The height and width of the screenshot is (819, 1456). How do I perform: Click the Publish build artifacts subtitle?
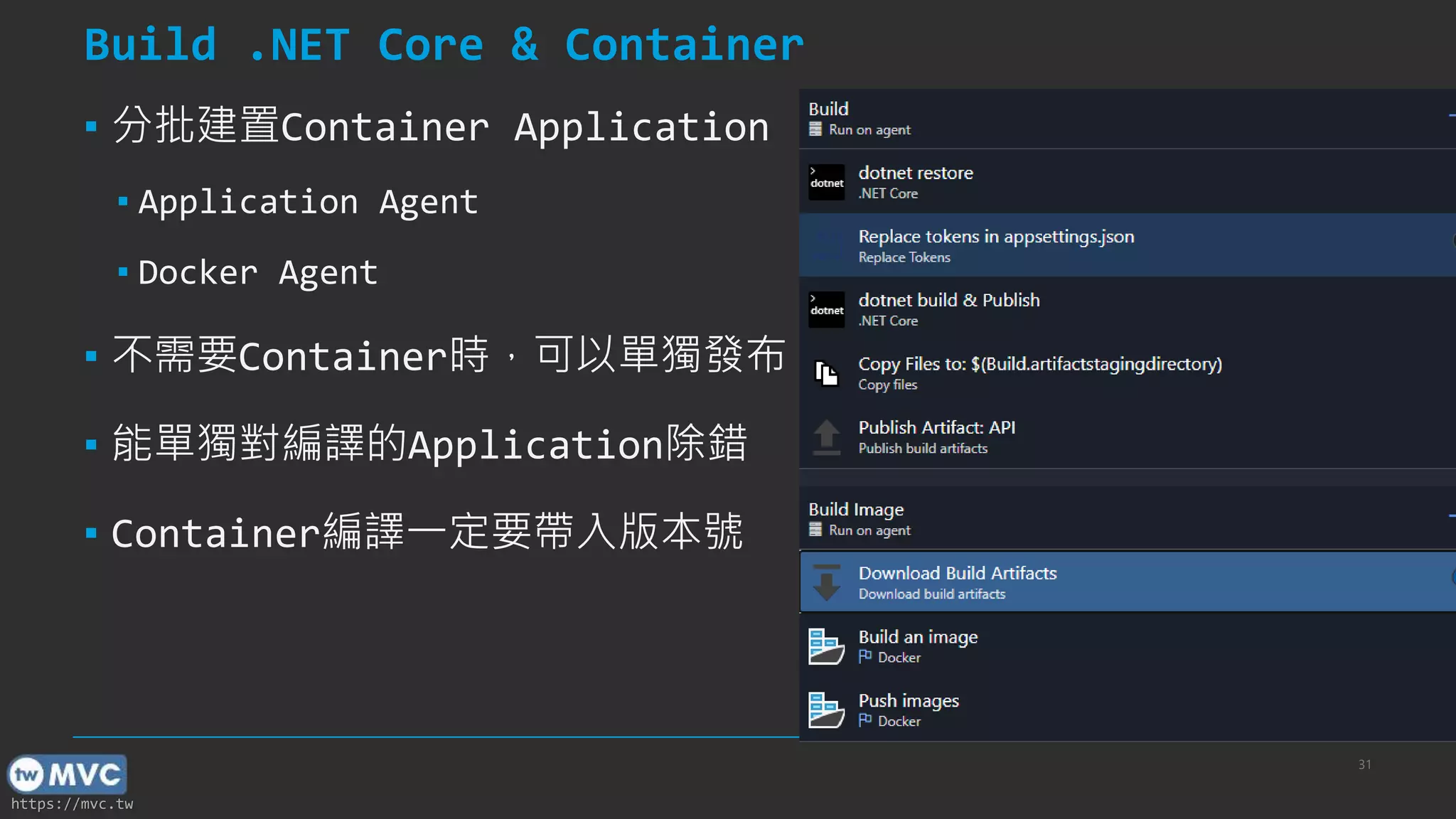[x=923, y=449]
